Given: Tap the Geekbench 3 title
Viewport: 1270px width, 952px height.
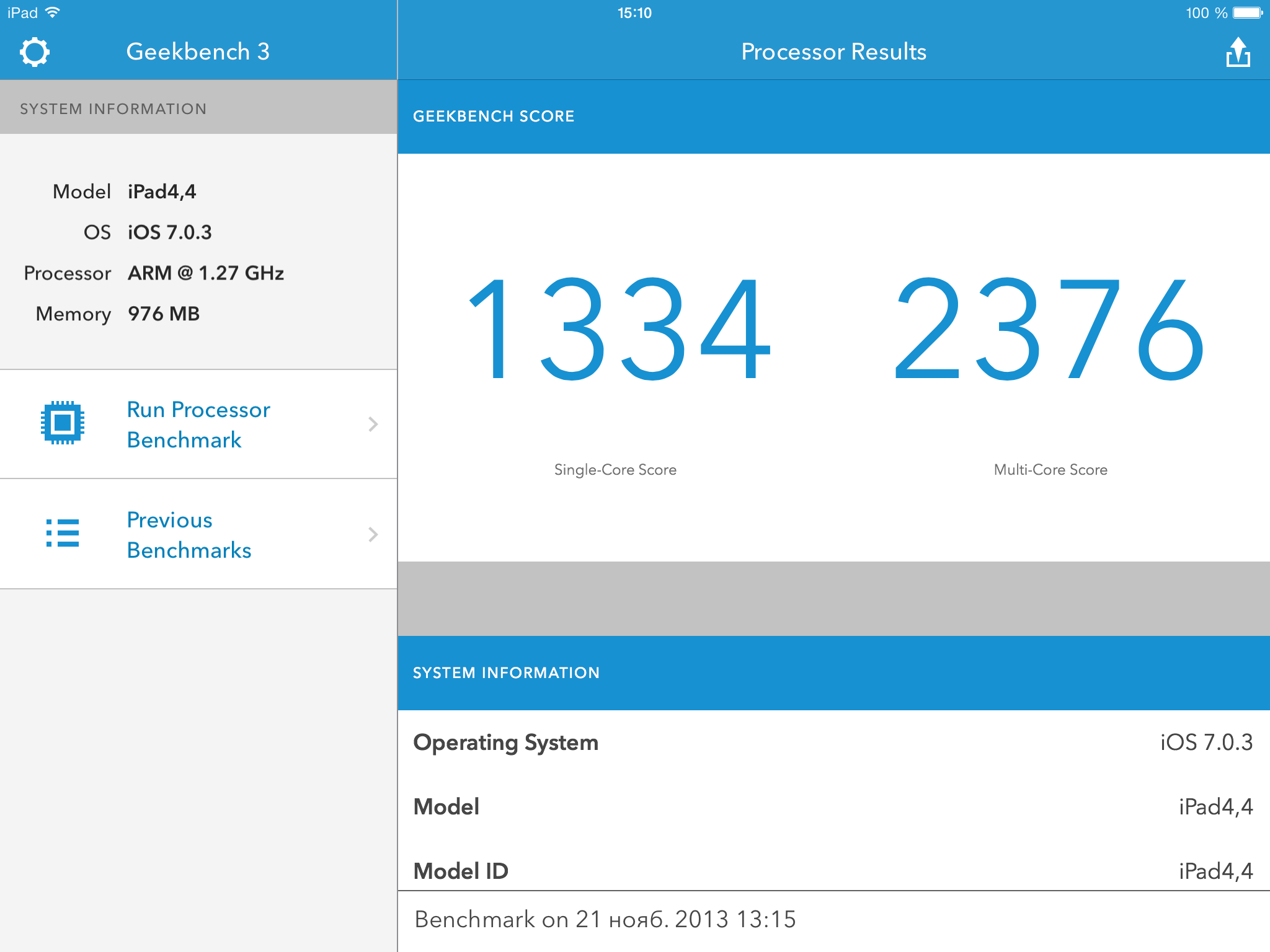Looking at the screenshot, I should coord(198,52).
